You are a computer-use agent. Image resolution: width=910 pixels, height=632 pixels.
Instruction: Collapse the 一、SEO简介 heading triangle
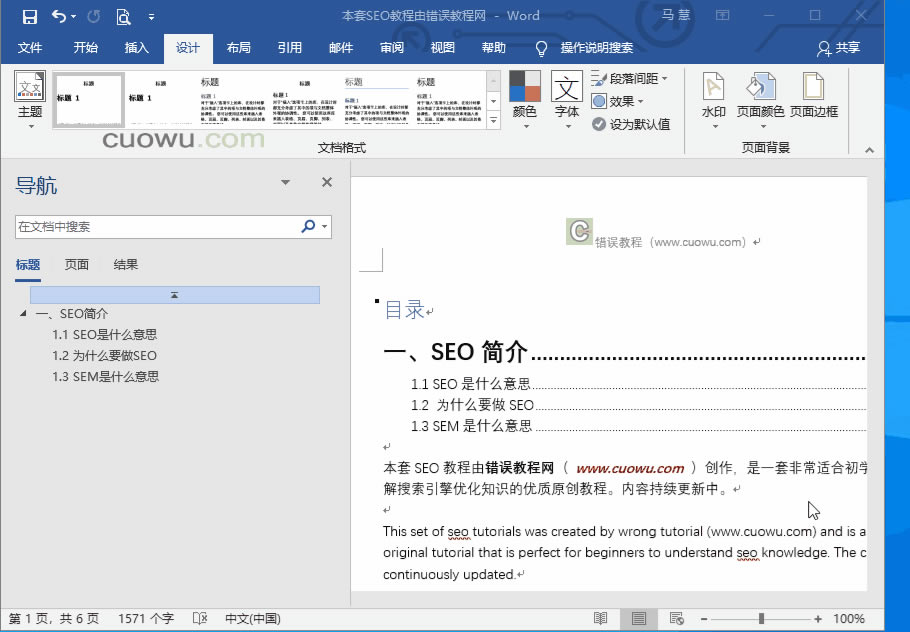tap(23, 313)
